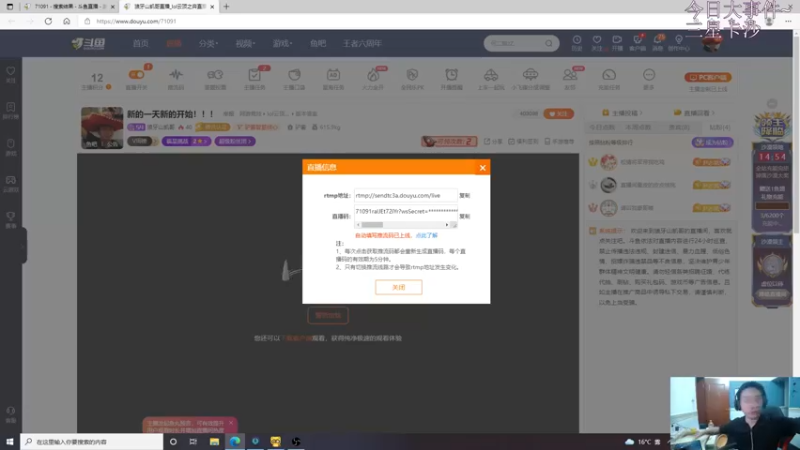Click the right arrow of stream key scrollbar

(447, 225)
